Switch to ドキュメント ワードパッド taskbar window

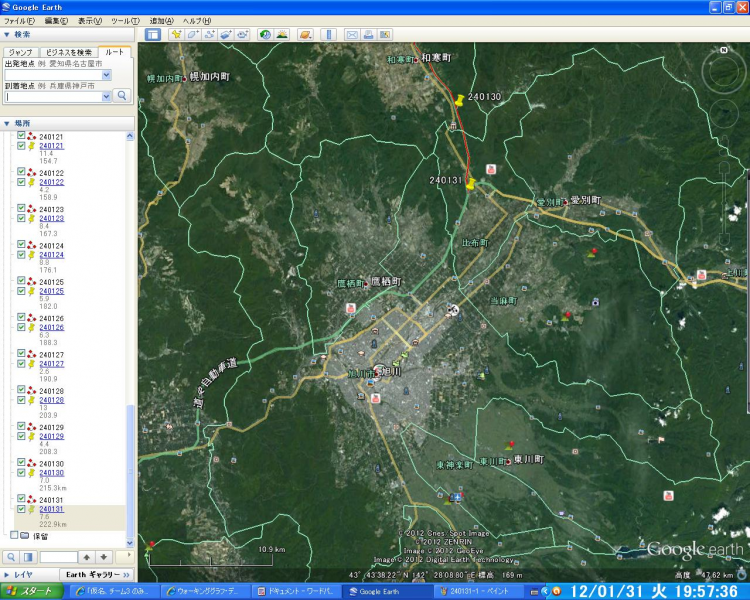pyautogui.click(x=297, y=591)
